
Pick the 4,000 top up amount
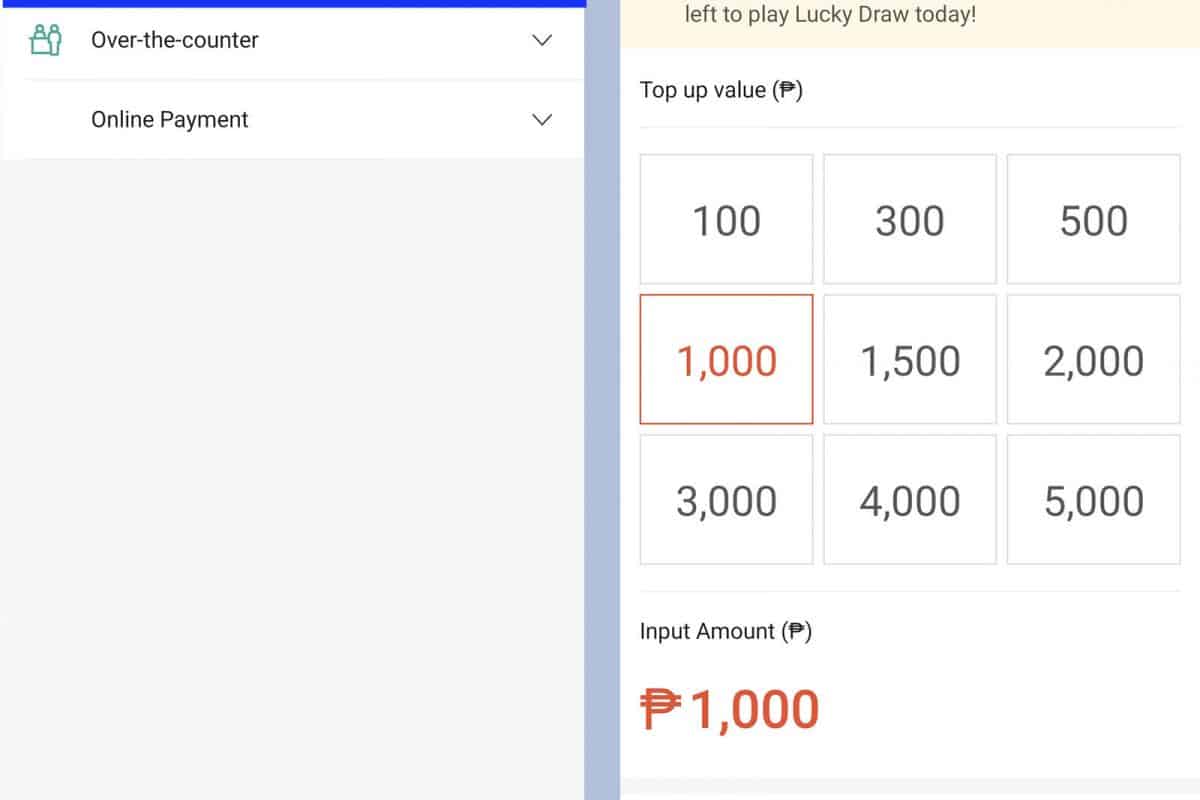point(909,500)
